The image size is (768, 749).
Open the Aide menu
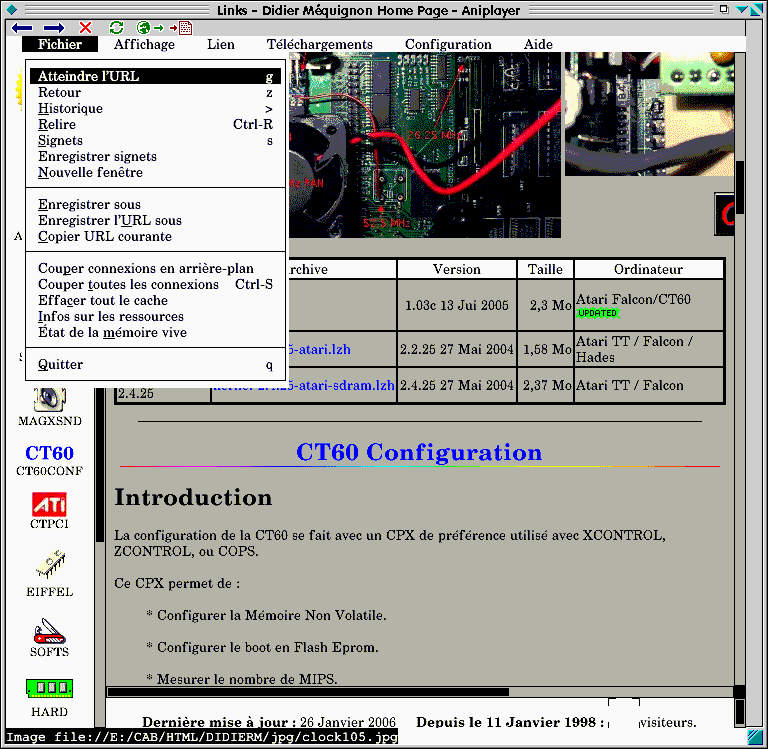click(x=538, y=44)
